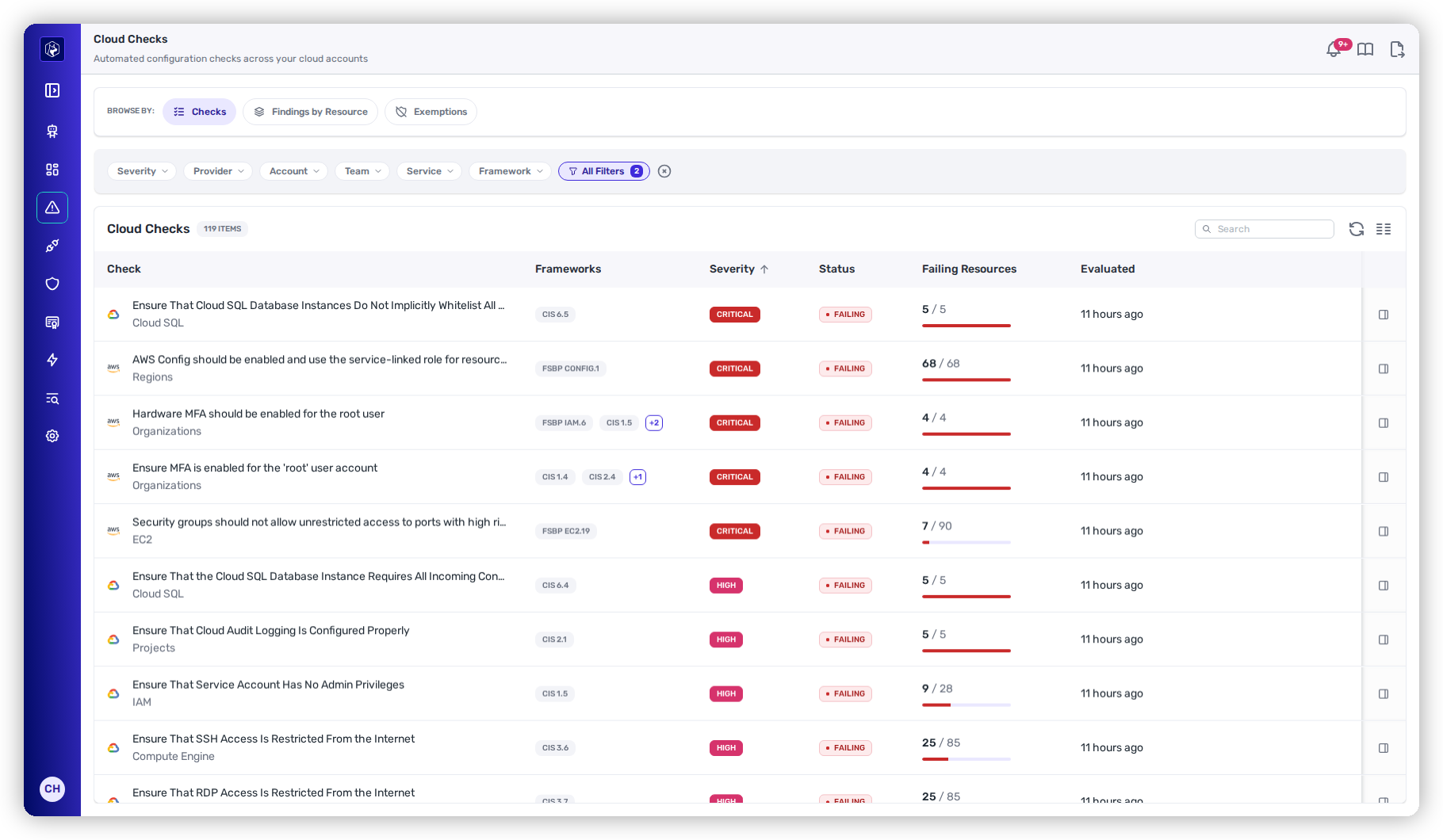The width and height of the screenshot is (1443, 840).
Task: Open the lightning bolt sidebar icon
Action: (x=52, y=360)
